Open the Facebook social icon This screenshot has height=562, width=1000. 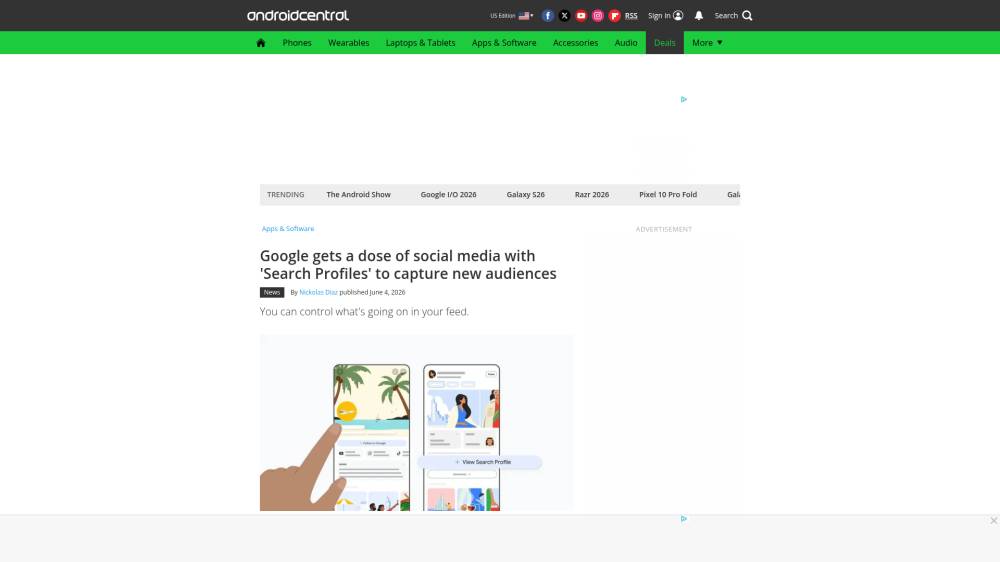tap(547, 16)
